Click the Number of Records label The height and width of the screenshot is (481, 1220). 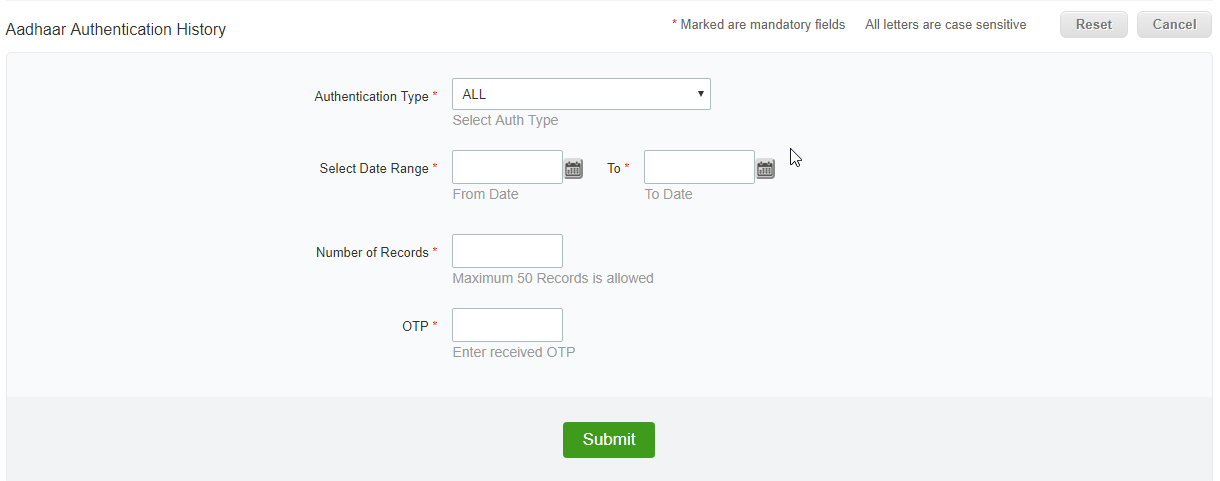point(372,253)
